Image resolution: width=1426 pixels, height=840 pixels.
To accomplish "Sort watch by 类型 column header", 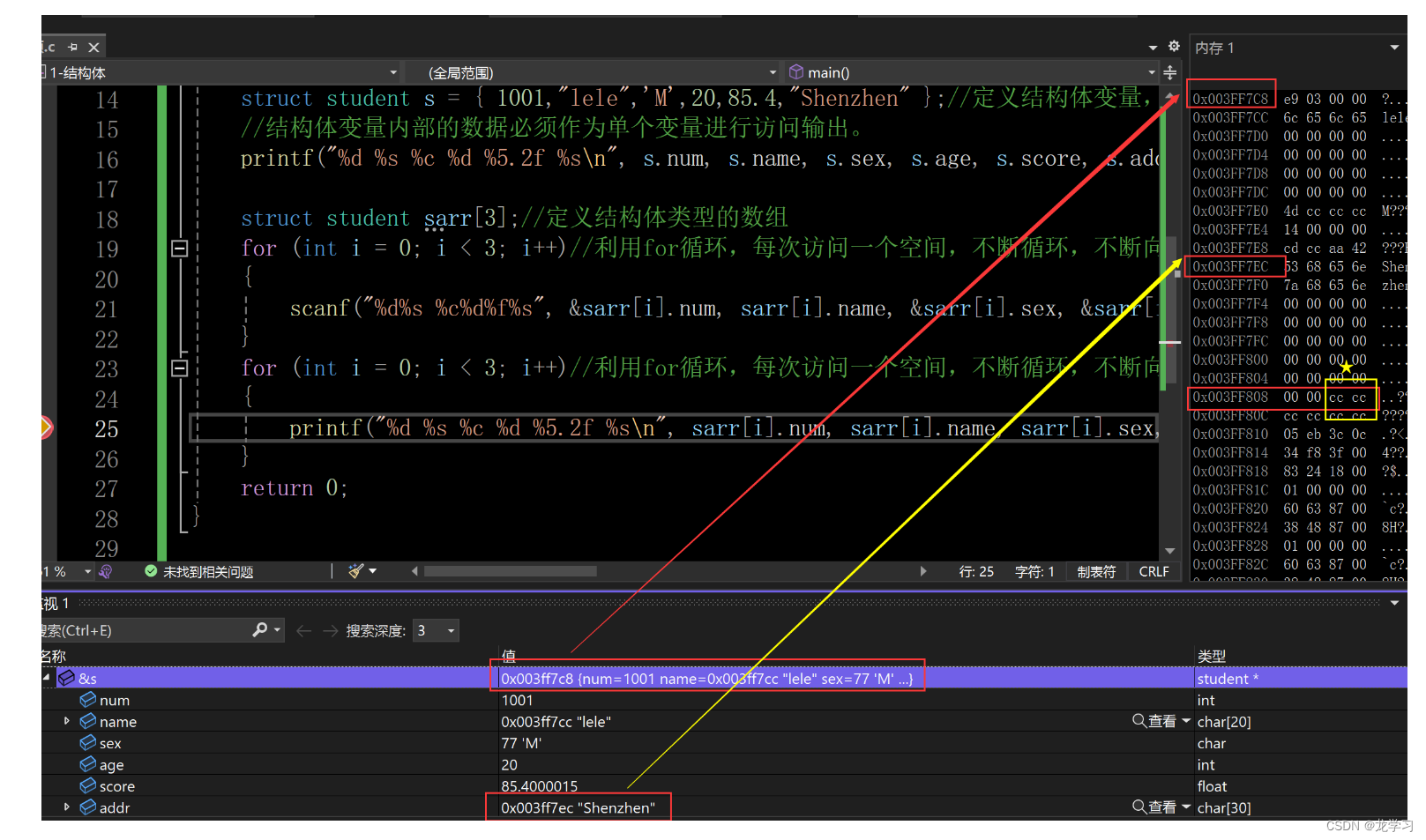I will 1212,656.
